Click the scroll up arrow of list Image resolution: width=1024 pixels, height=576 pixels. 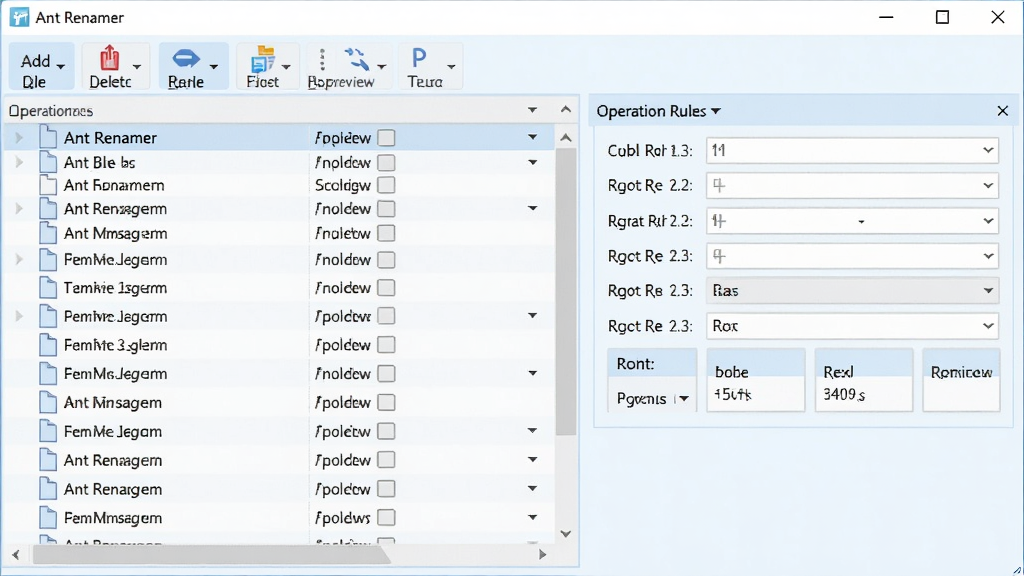(566, 138)
